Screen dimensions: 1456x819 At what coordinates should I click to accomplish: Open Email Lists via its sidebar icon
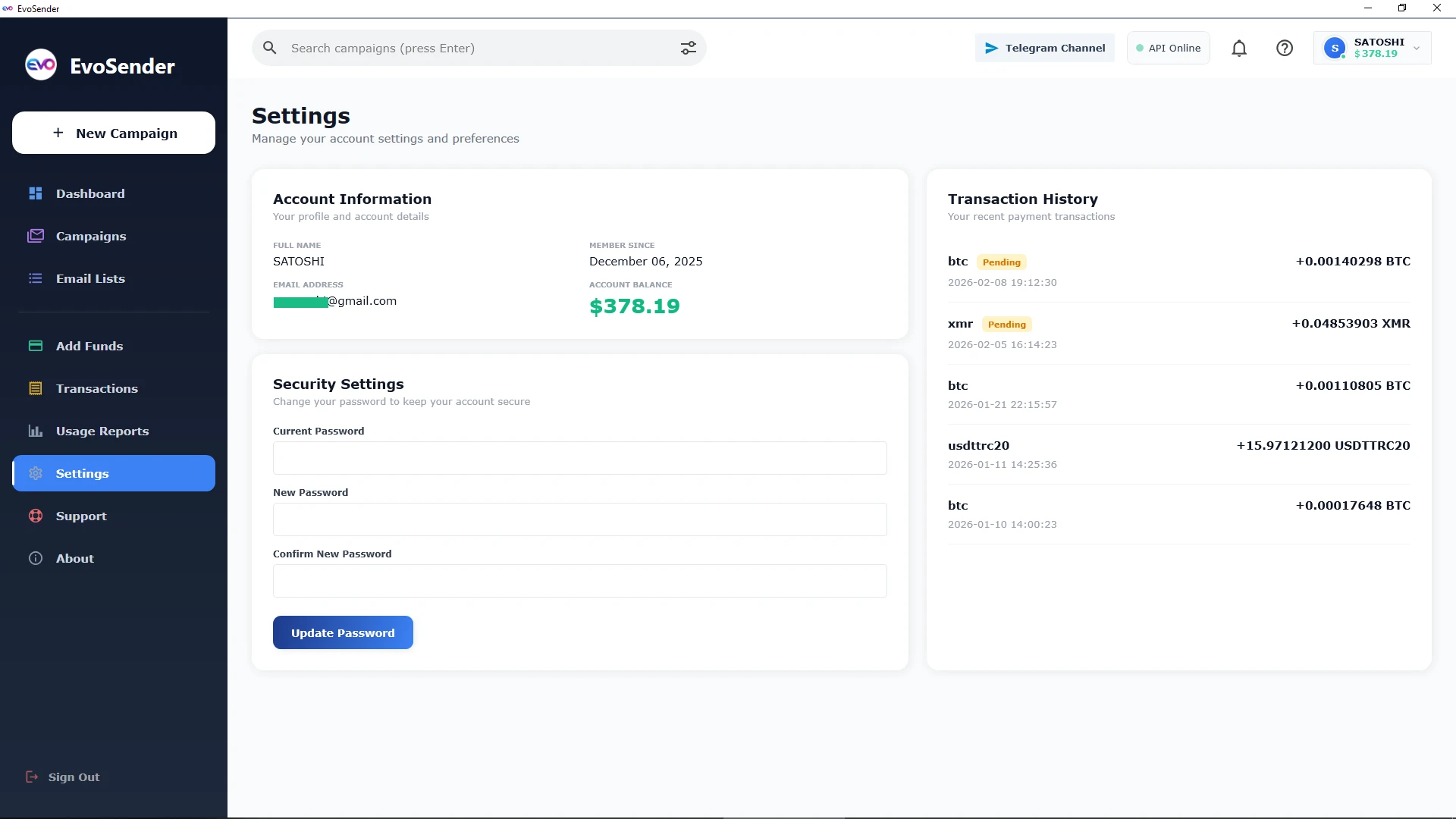36,278
